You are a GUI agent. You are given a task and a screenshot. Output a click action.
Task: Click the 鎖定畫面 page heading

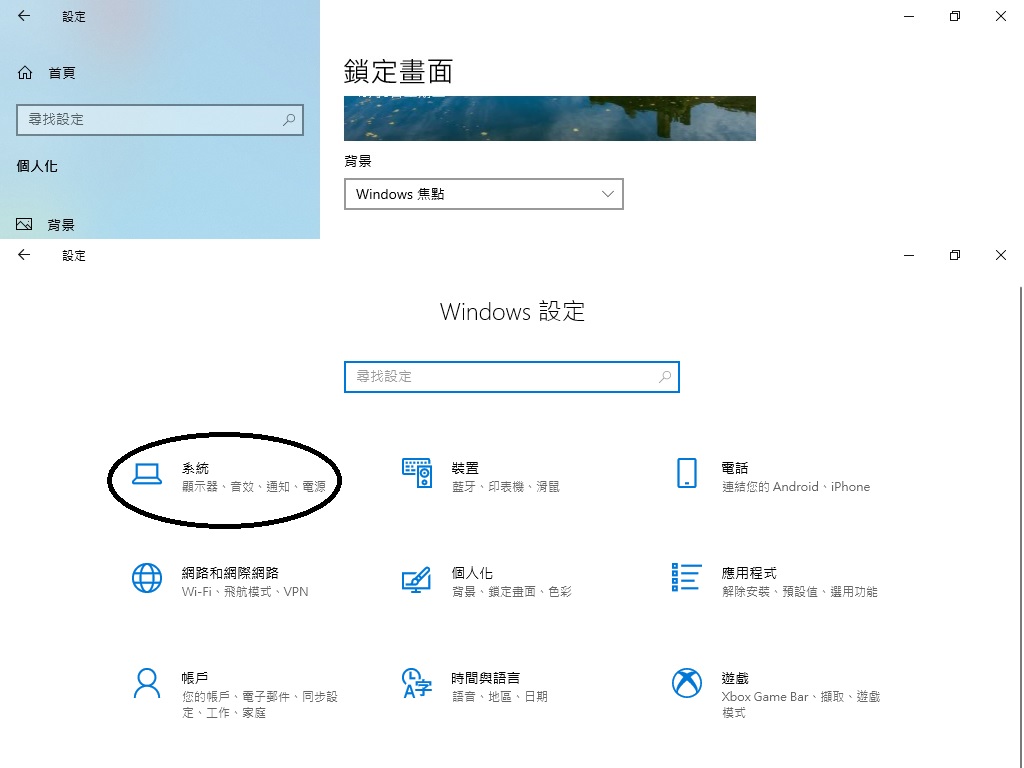click(x=398, y=71)
